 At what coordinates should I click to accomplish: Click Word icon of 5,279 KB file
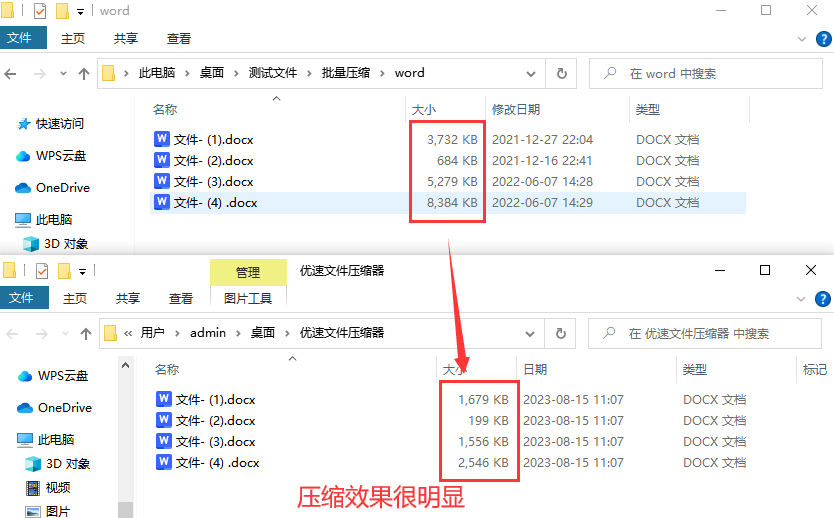point(162,181)
